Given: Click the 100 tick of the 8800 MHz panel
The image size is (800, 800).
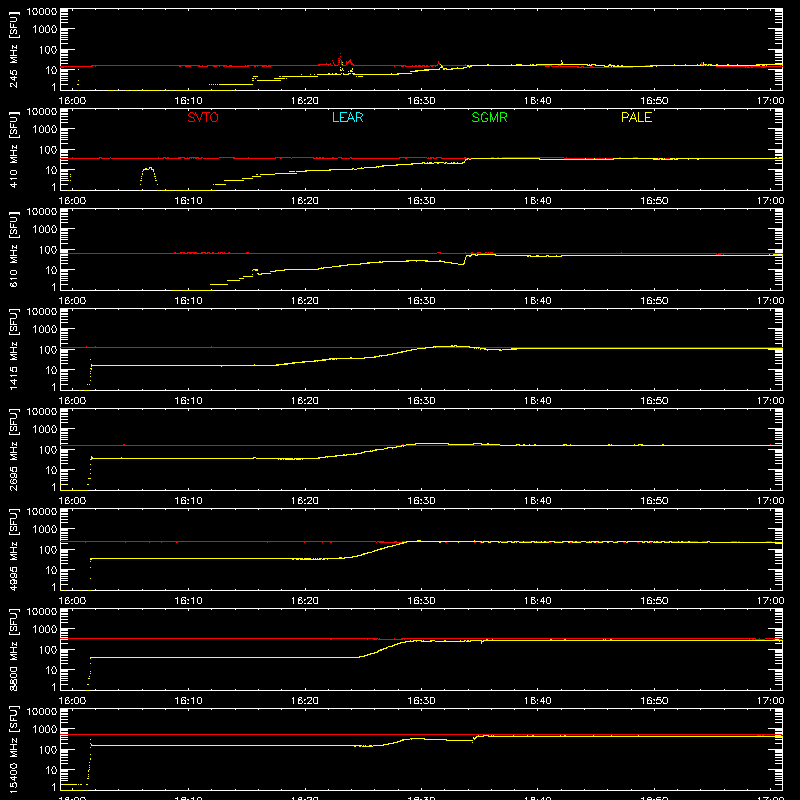Looking at the screenshot, I should [48, 650].
